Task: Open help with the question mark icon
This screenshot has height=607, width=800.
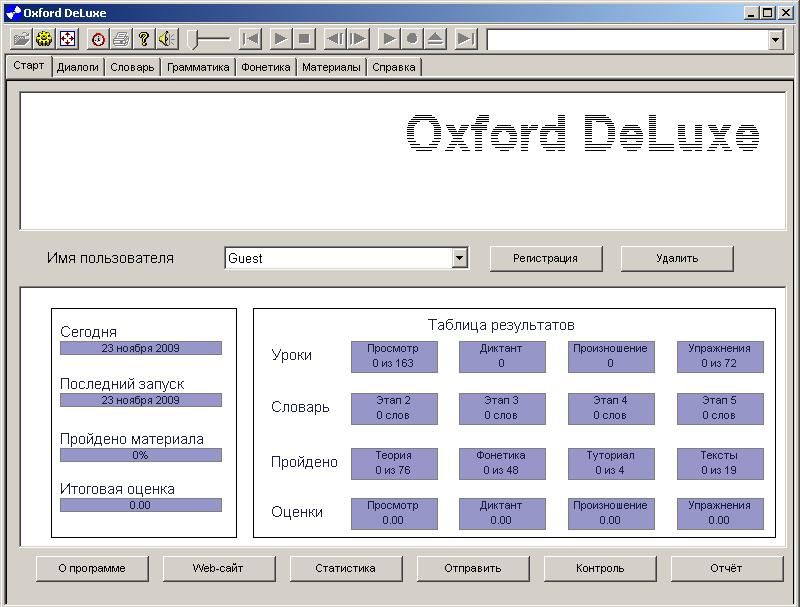Action: (x=144, y=39)
